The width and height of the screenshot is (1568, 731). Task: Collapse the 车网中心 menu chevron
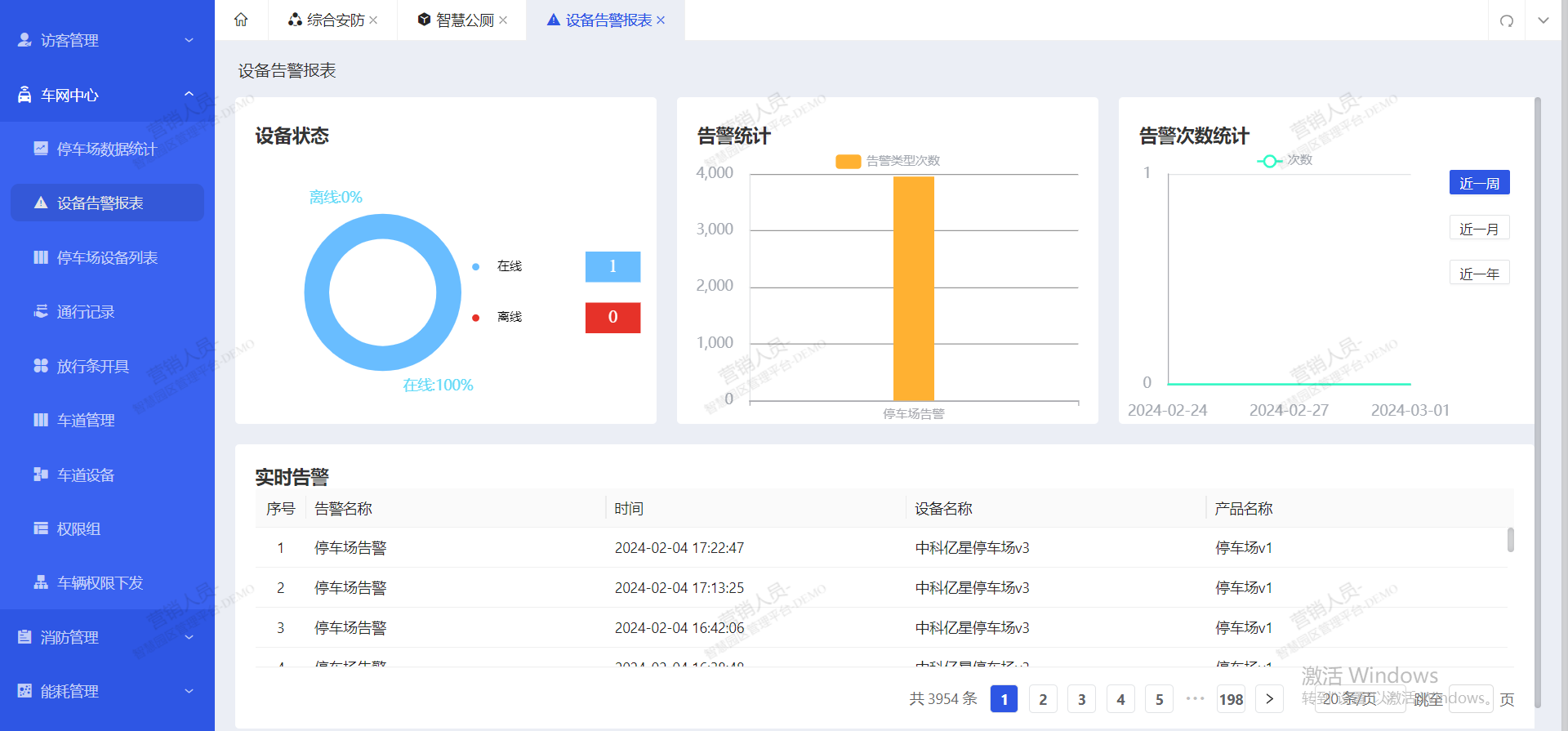[x=189, y=95]
